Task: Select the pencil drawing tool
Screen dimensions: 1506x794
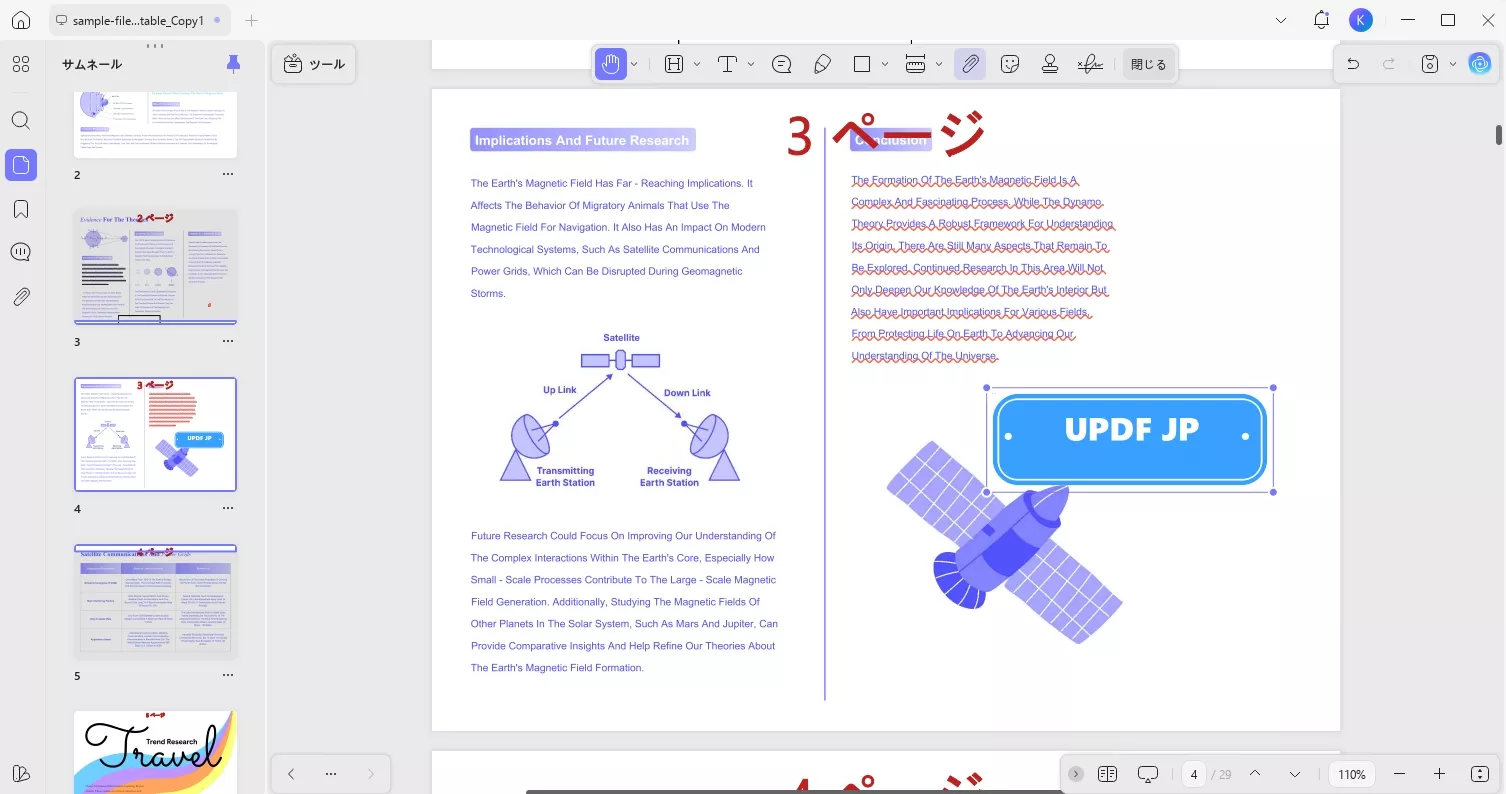Action: coord(822,64)
